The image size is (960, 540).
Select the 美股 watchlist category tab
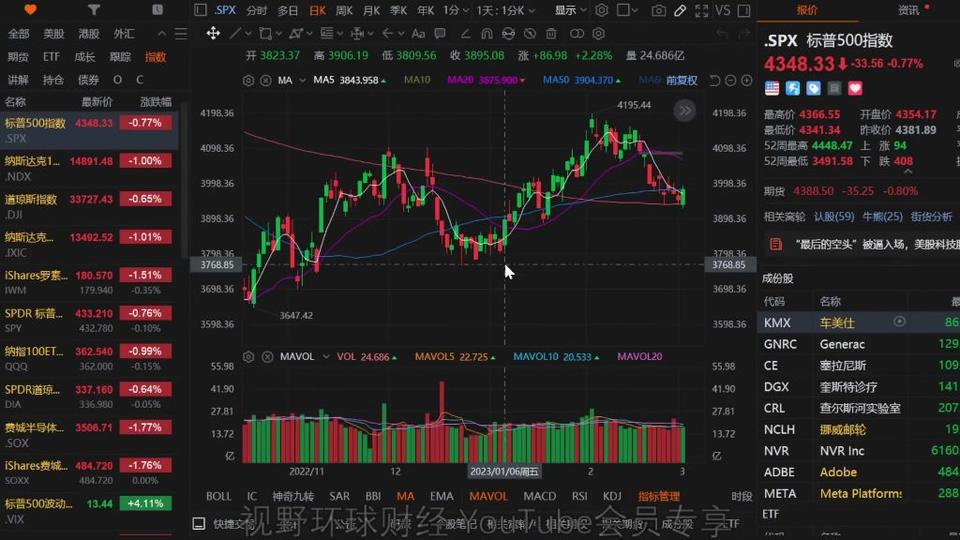pos(53,34)
